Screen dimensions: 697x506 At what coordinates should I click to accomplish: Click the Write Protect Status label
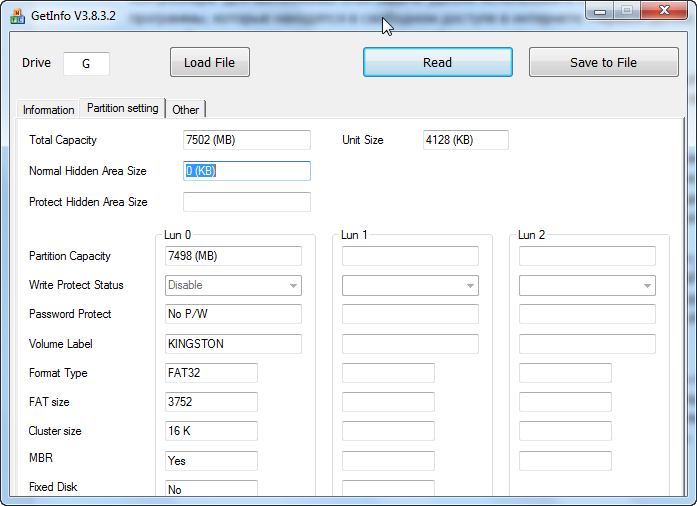point(76,285)
